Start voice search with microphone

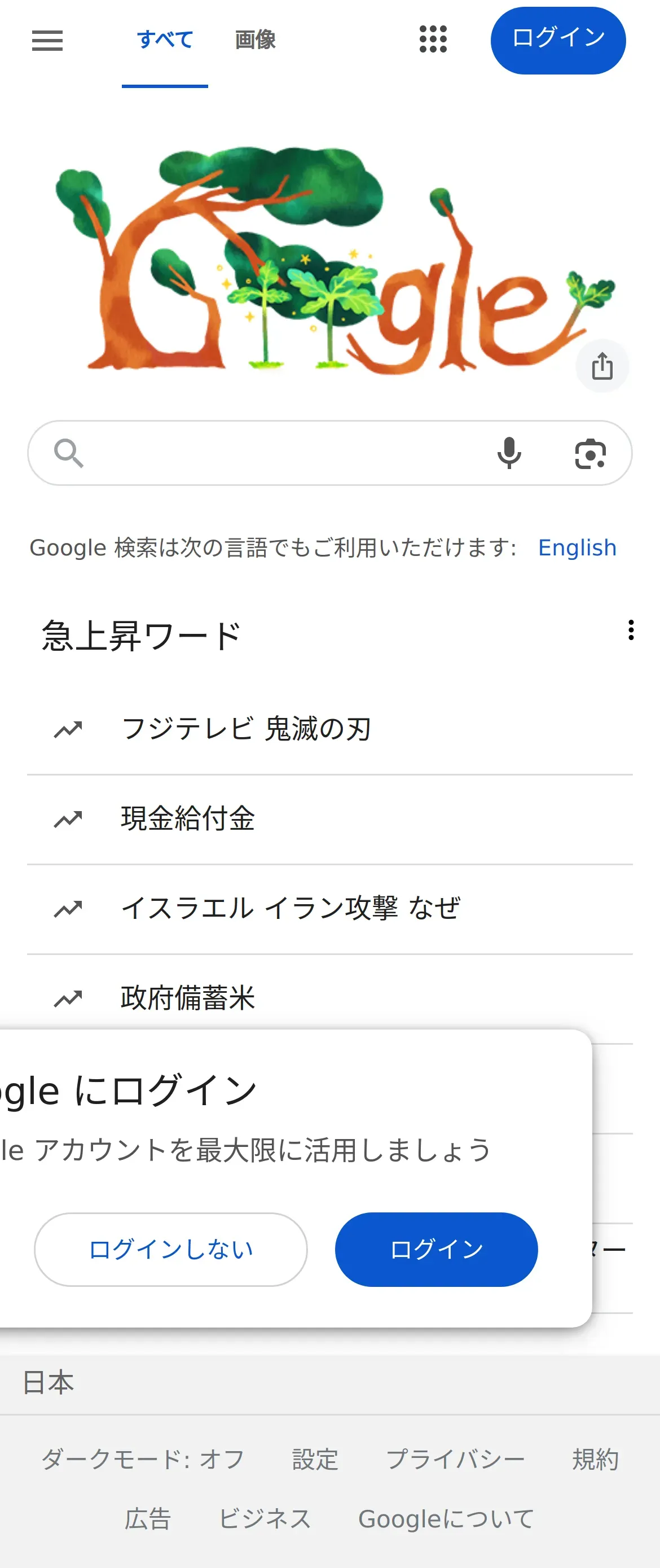point(509,453)
